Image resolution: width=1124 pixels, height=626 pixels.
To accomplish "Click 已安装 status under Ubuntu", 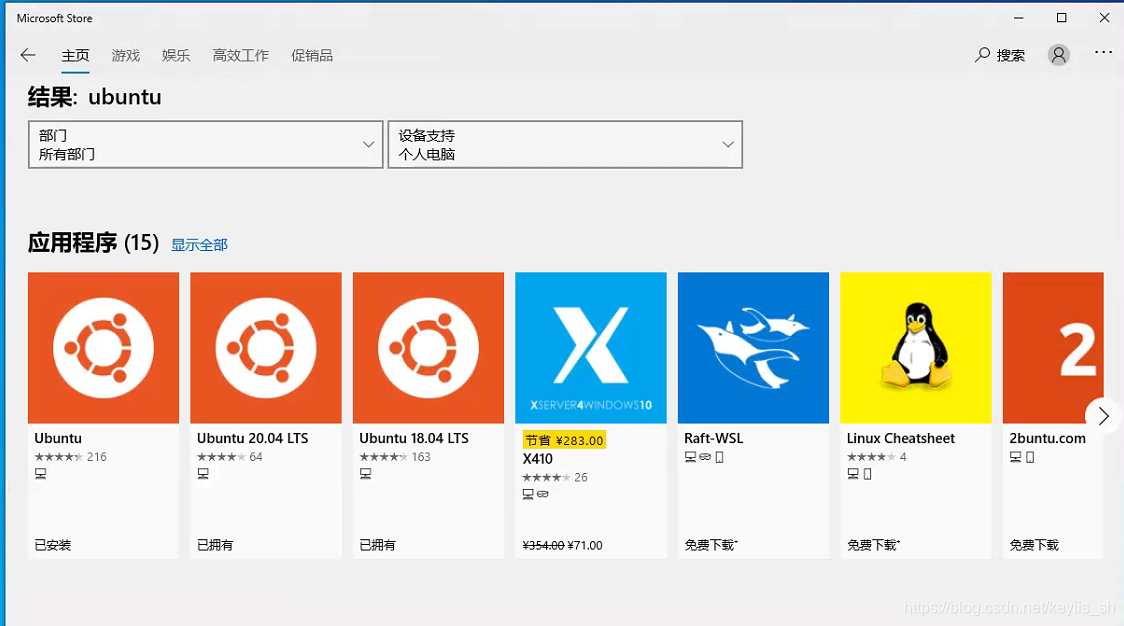I will (x=53, y=546).
